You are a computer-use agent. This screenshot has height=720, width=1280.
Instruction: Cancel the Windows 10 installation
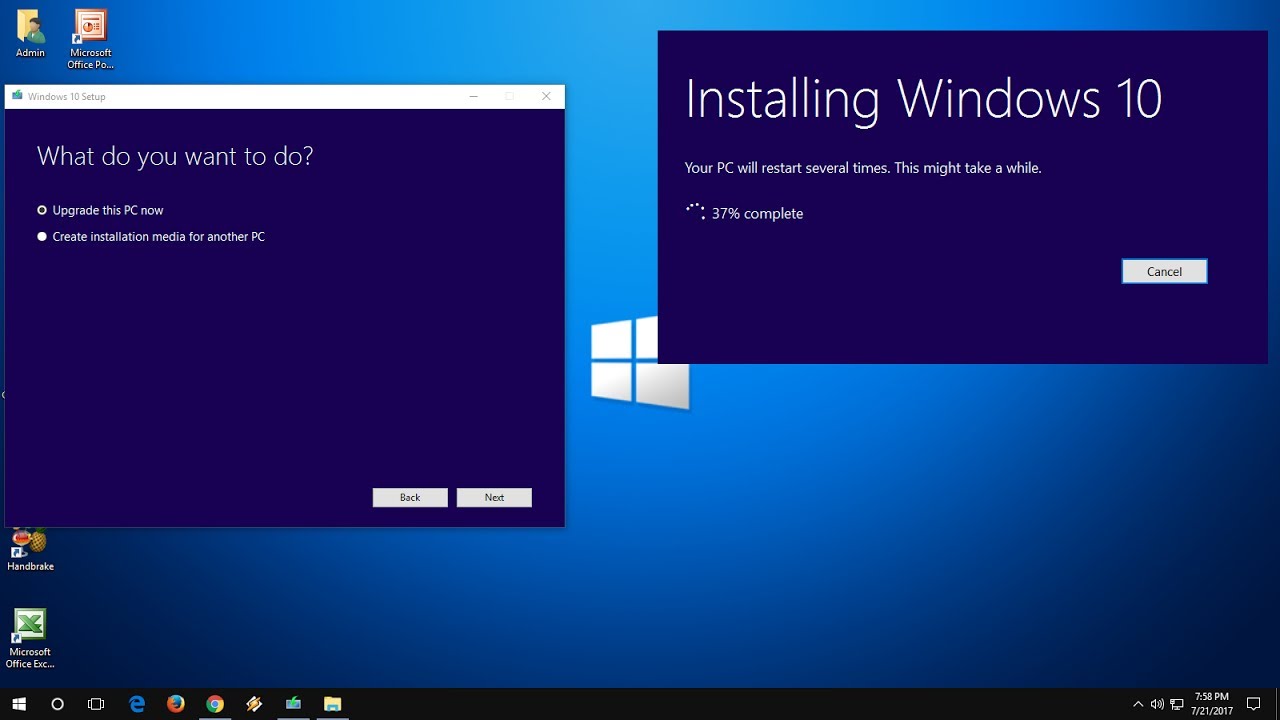coord(1164,271)
